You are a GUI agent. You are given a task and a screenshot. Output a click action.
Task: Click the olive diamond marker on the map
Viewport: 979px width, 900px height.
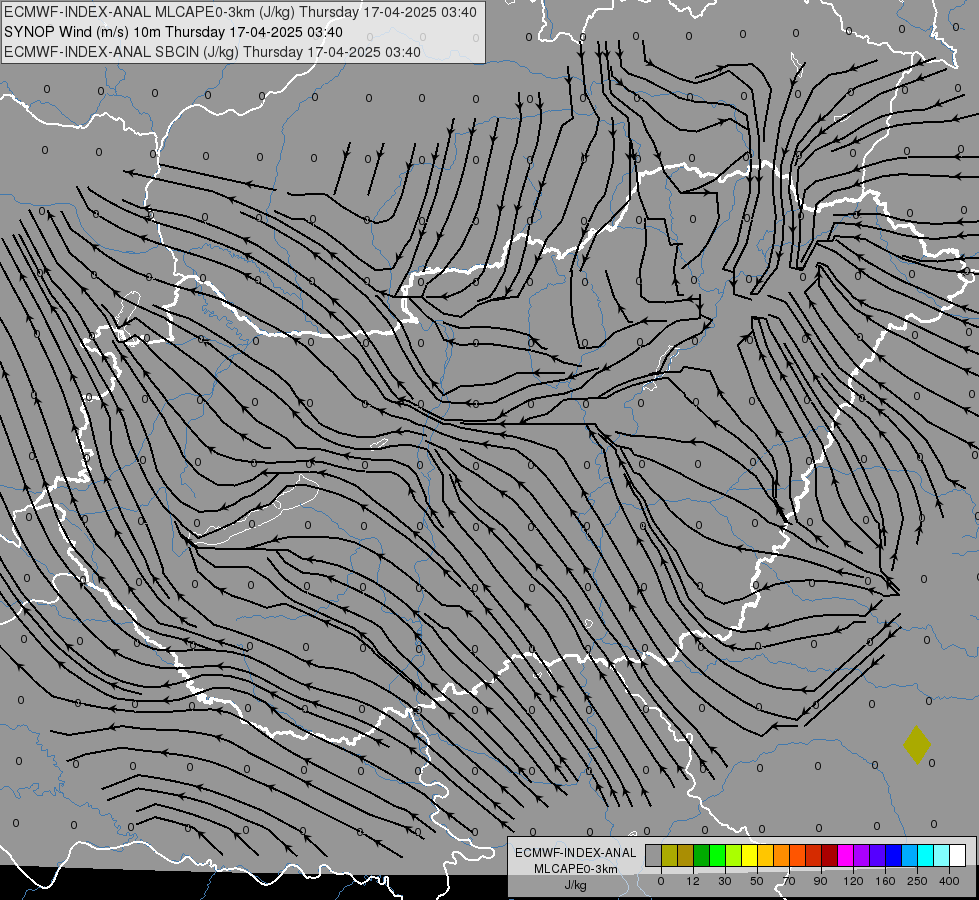[917, 744]
